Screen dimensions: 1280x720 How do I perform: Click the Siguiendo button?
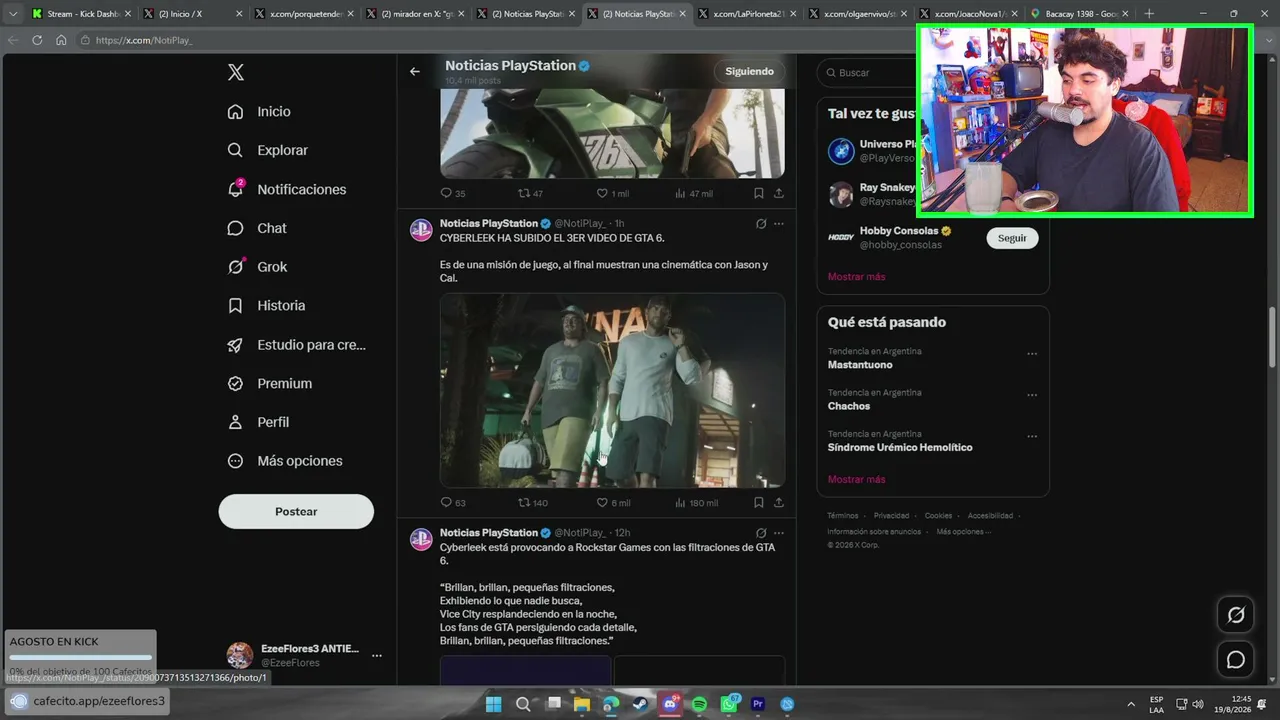point(749,71)
